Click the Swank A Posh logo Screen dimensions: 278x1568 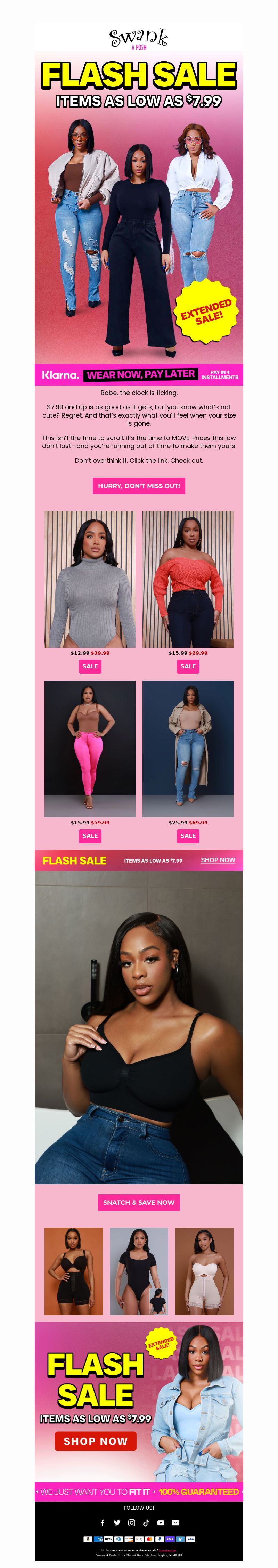(x=139, y=38)
